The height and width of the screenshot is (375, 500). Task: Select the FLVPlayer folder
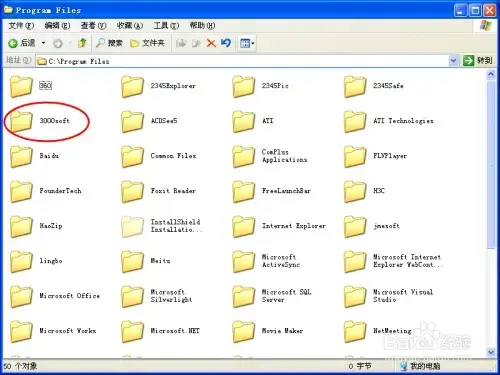tap(375, 156)
